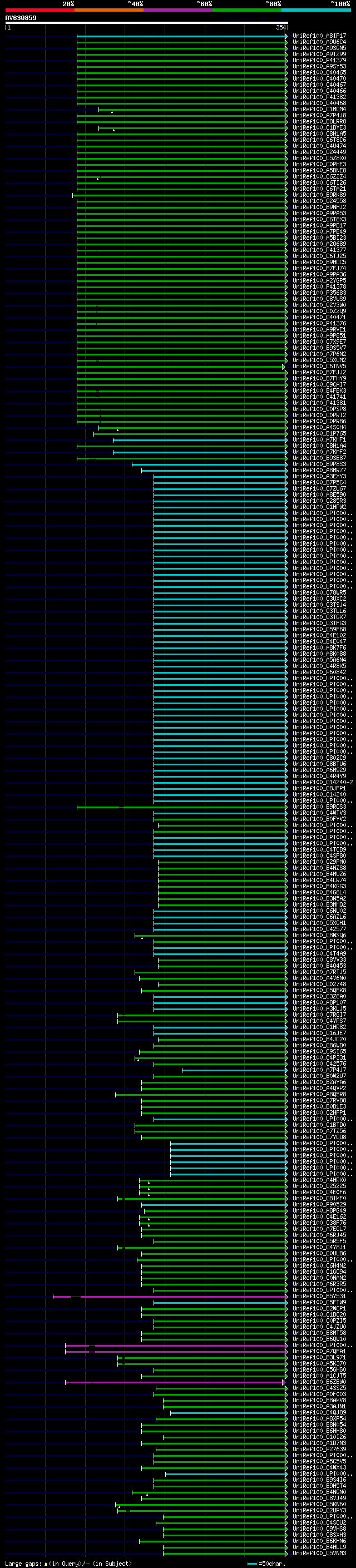Select the UniRef100_P41379 label
This screenshot has height=1568, width=356.
319,60
